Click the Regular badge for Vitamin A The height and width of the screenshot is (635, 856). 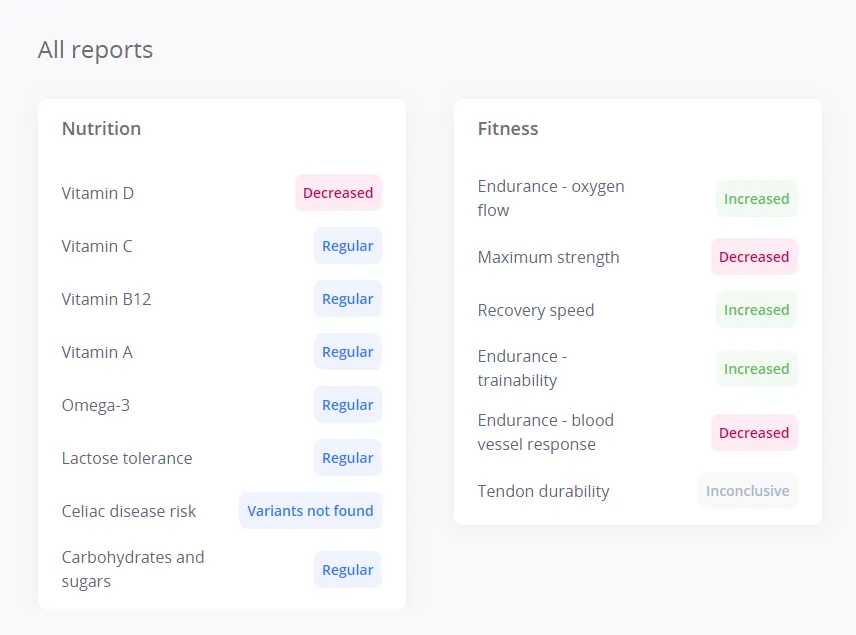click(x=347, y=351)
